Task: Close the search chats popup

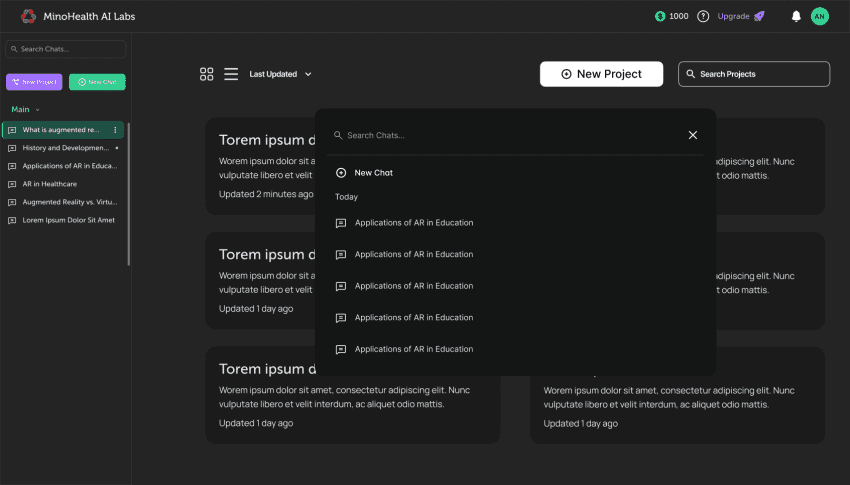Action: (x=693, y=135)
